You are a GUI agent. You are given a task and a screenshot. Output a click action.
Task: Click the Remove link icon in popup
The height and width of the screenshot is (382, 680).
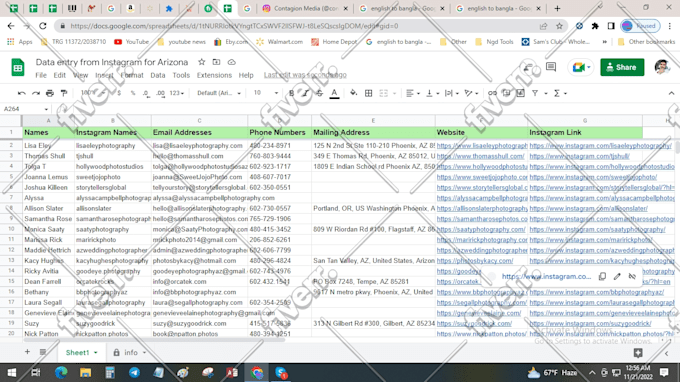pyautogui.click(x=632, y=276)
